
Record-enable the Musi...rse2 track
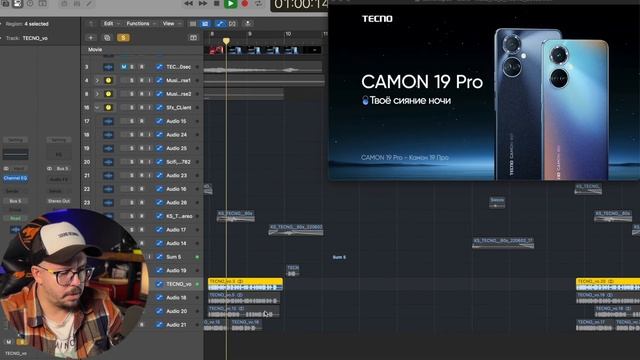click(x=141, y=94)
